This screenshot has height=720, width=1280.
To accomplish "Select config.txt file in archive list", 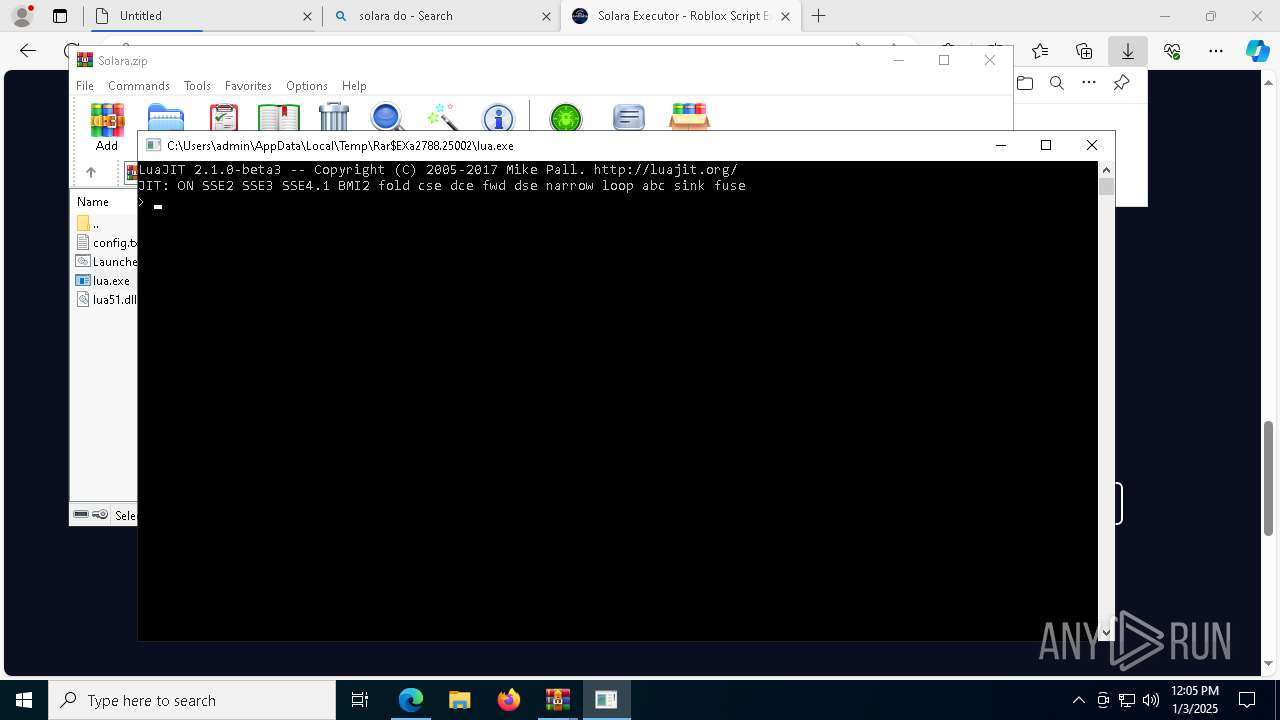I will tap(106, 243).
